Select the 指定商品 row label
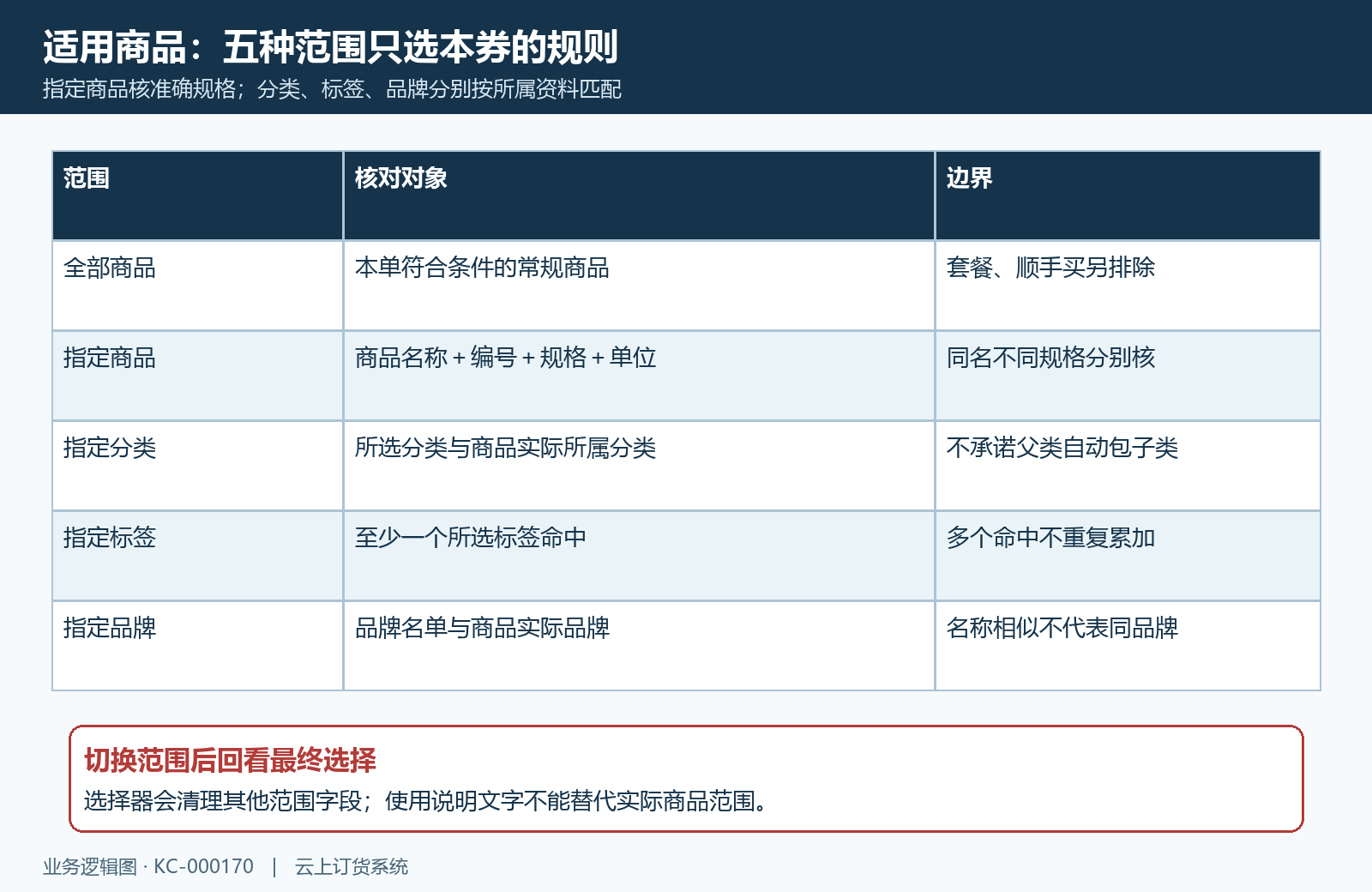The width and height of the screenshot is (1372, 892). coord(198,376)
